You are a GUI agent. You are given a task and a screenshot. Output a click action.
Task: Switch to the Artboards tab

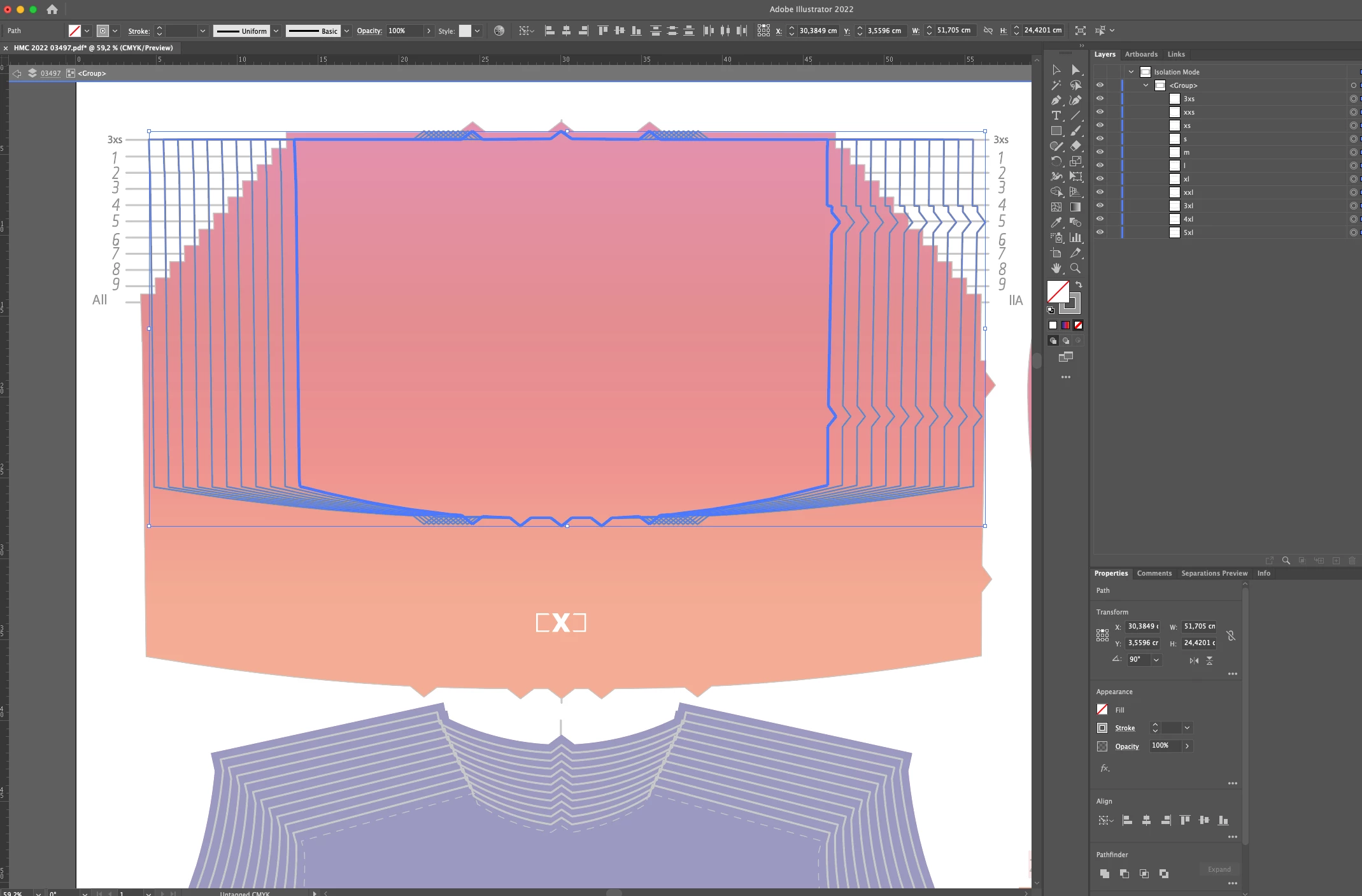1140,54
